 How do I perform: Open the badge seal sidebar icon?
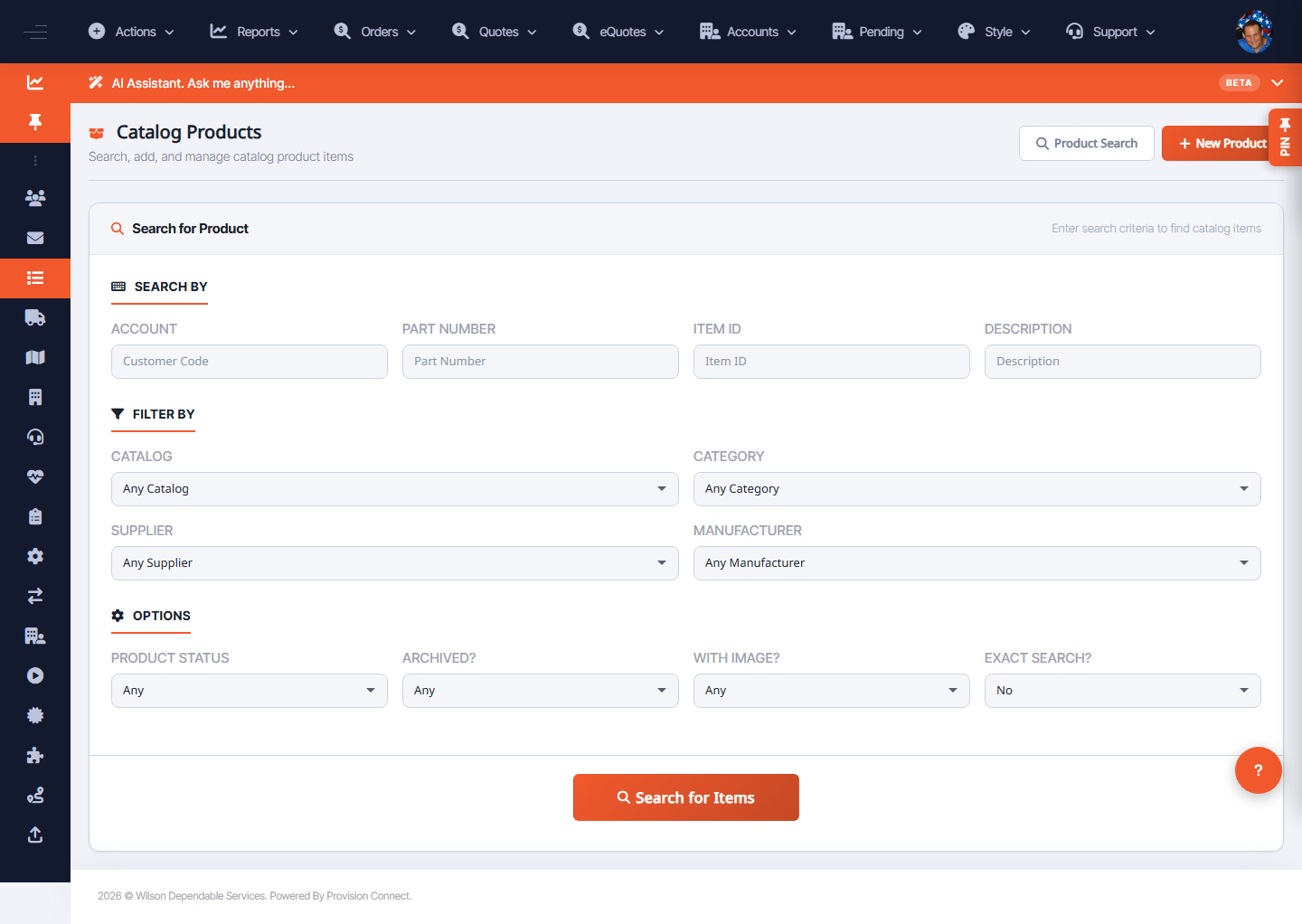tap(35, 715)
